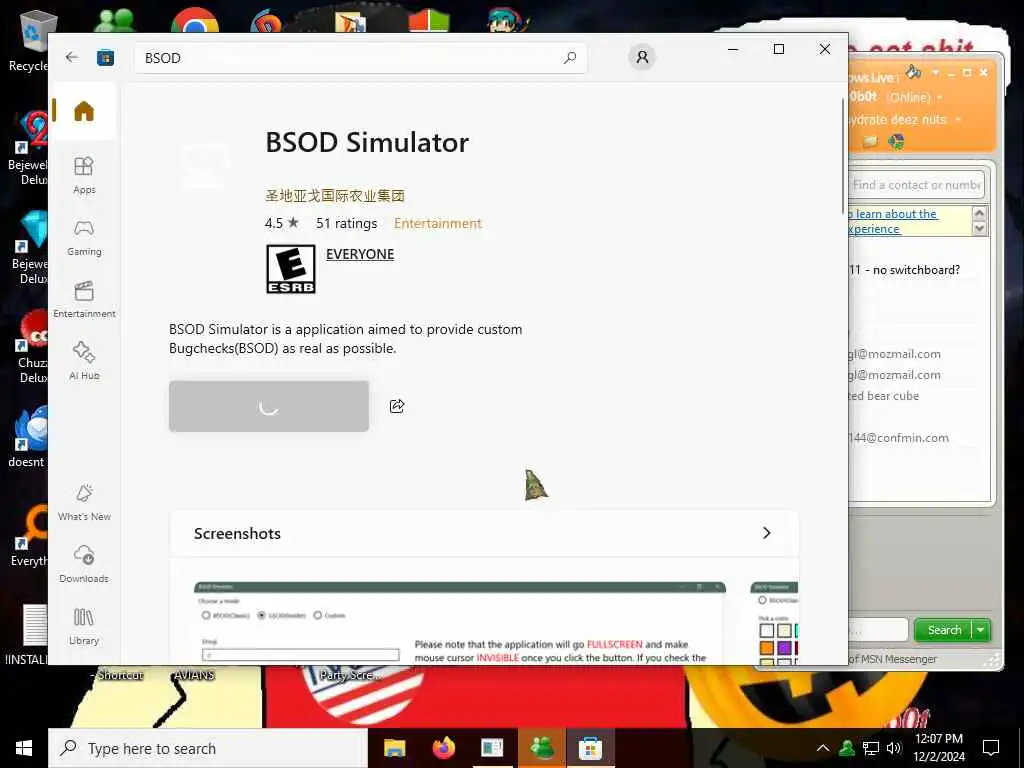
Task: Open AI Hub in the Store sidebar
Action: click(x=84, y=361)
